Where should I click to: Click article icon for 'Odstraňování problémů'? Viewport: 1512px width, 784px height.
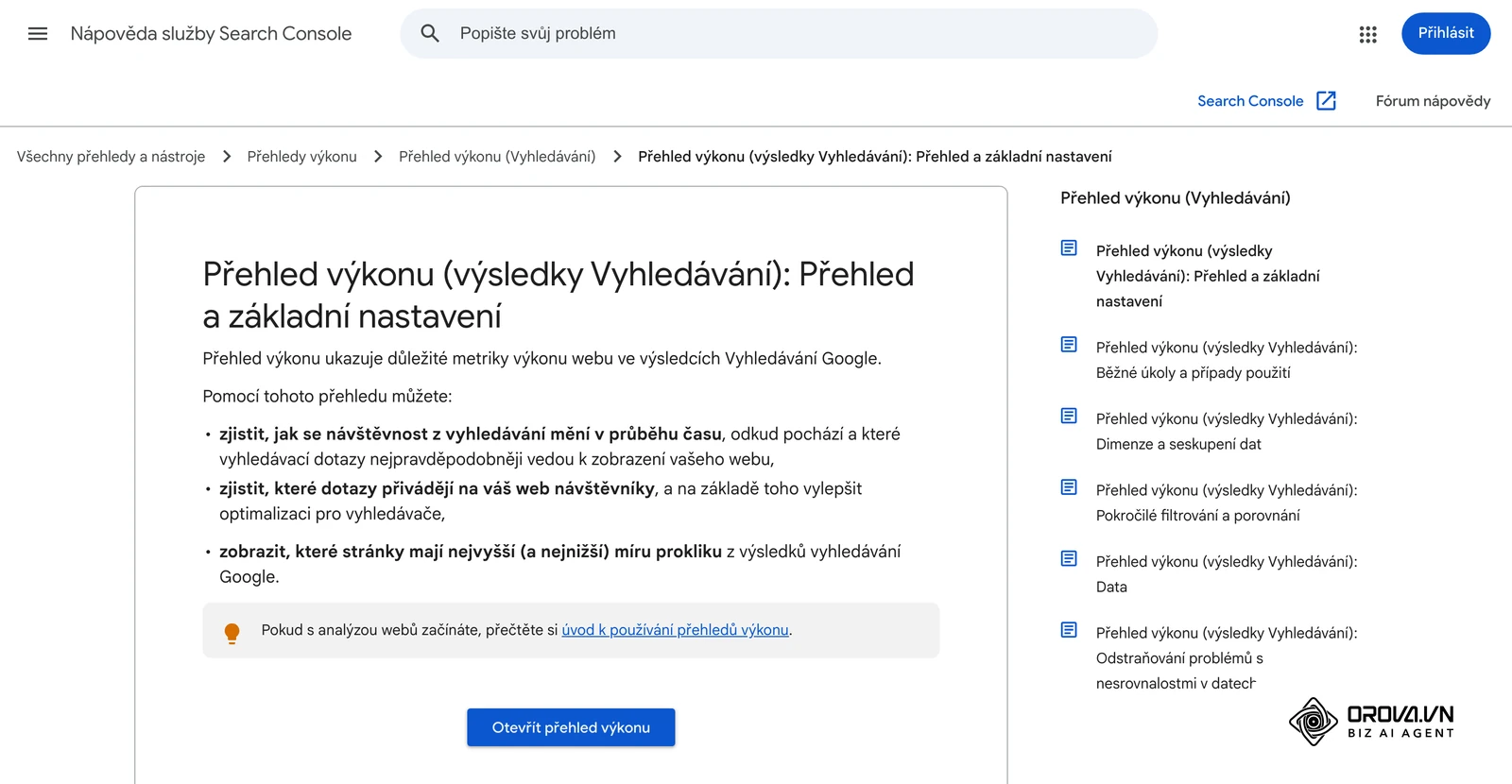[1069, 630]
